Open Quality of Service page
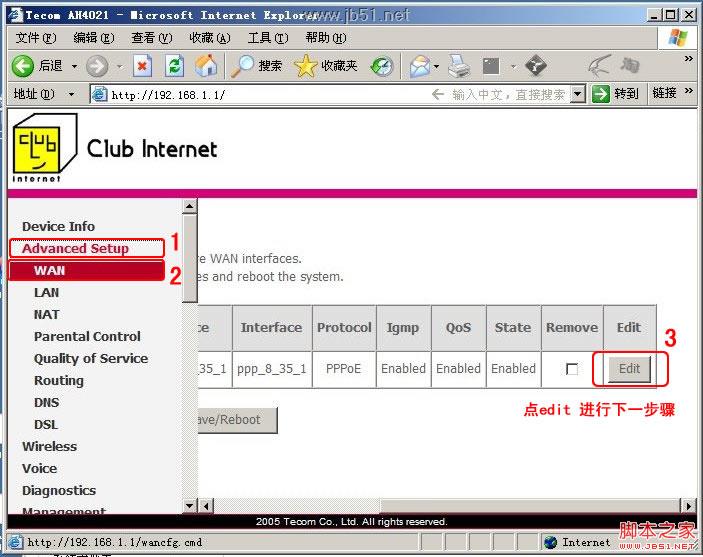The height and width of the screenshot is (557, 703). pos(91,359)
